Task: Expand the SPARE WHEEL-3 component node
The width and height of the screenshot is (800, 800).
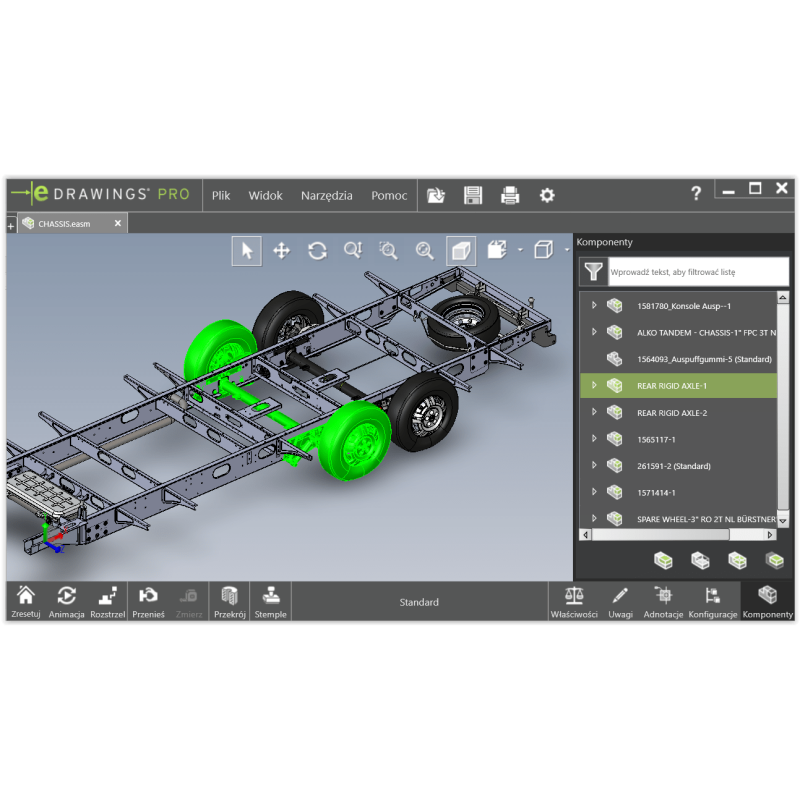Action: tap(594, 519)
